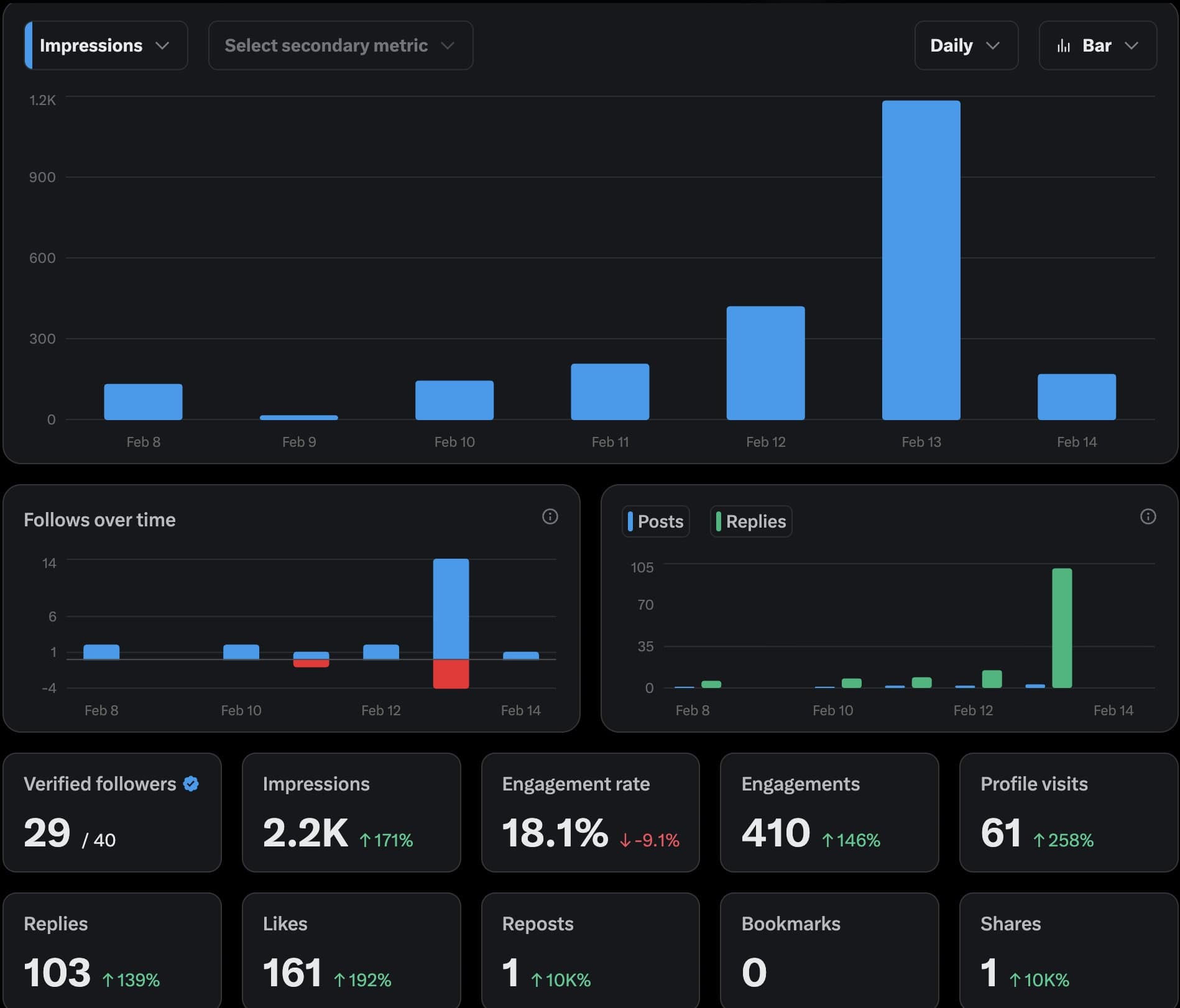This screenshot has height=1008, width=1180.
Task: Toggle the Posts series legend
Action: pos(655,521)
